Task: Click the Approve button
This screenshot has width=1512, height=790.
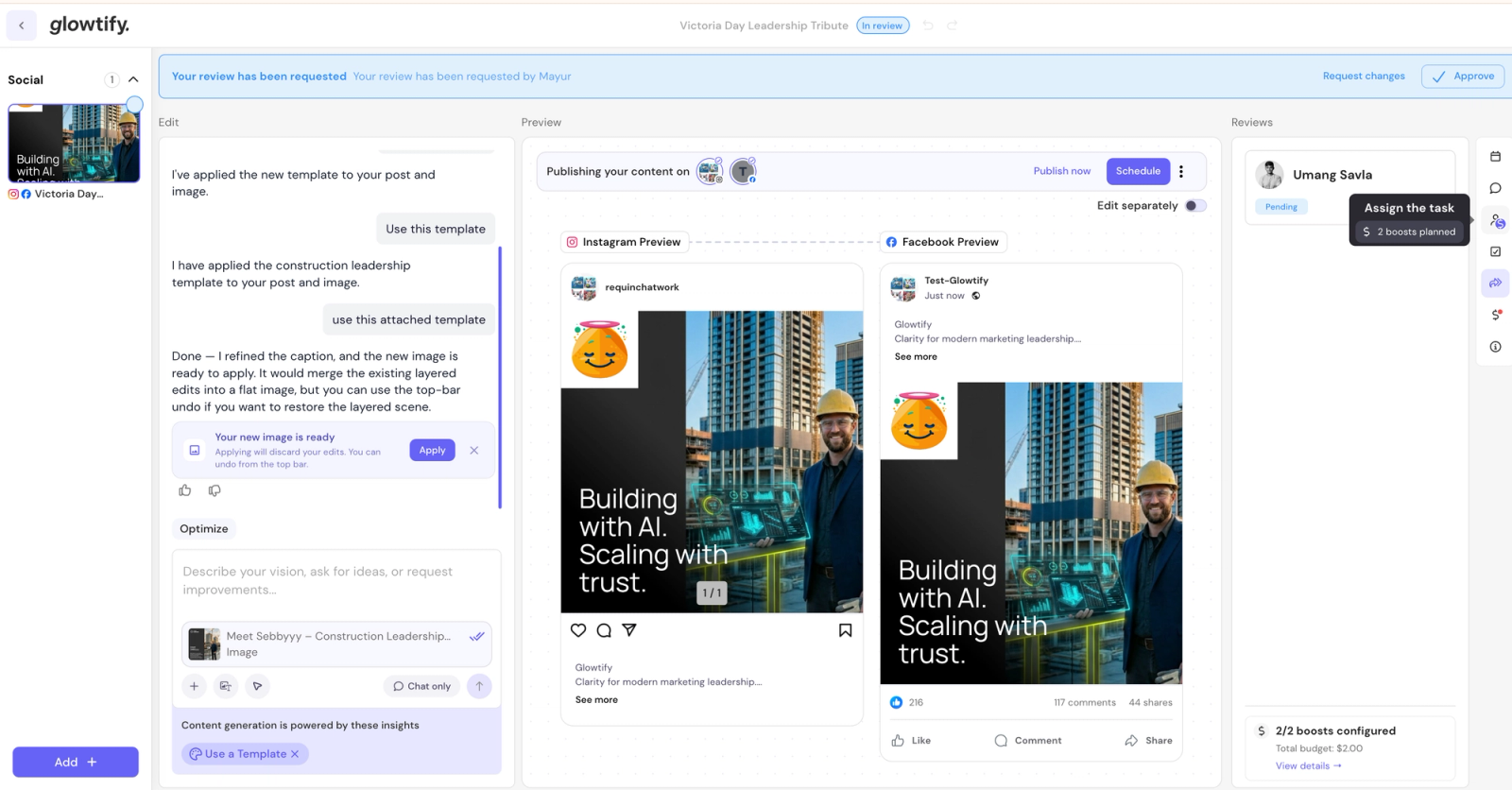Action: point(1463,77)
